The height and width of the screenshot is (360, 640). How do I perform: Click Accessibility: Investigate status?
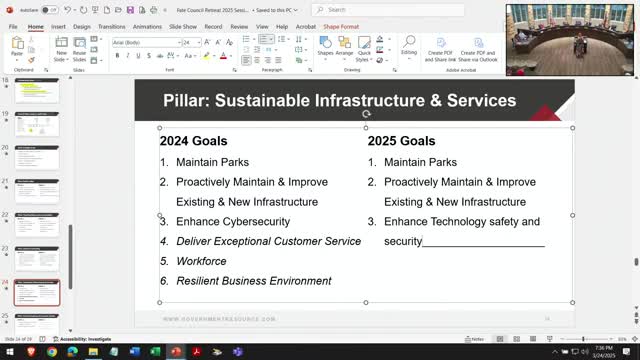82,339
